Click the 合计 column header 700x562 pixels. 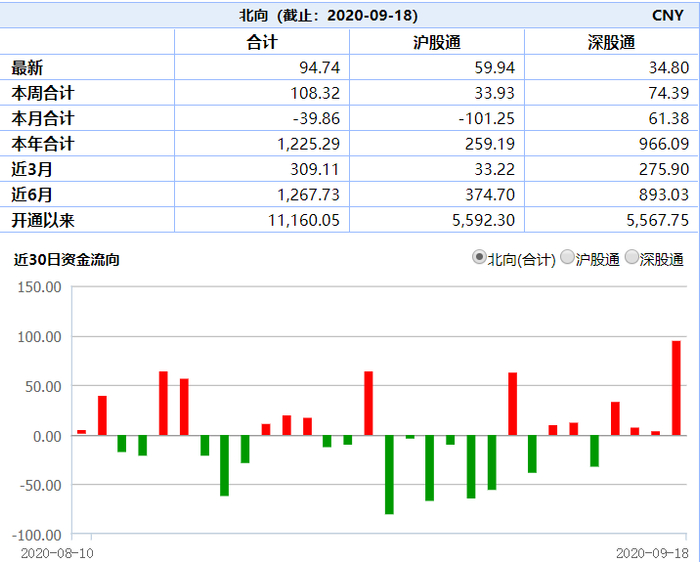(262, 42)
